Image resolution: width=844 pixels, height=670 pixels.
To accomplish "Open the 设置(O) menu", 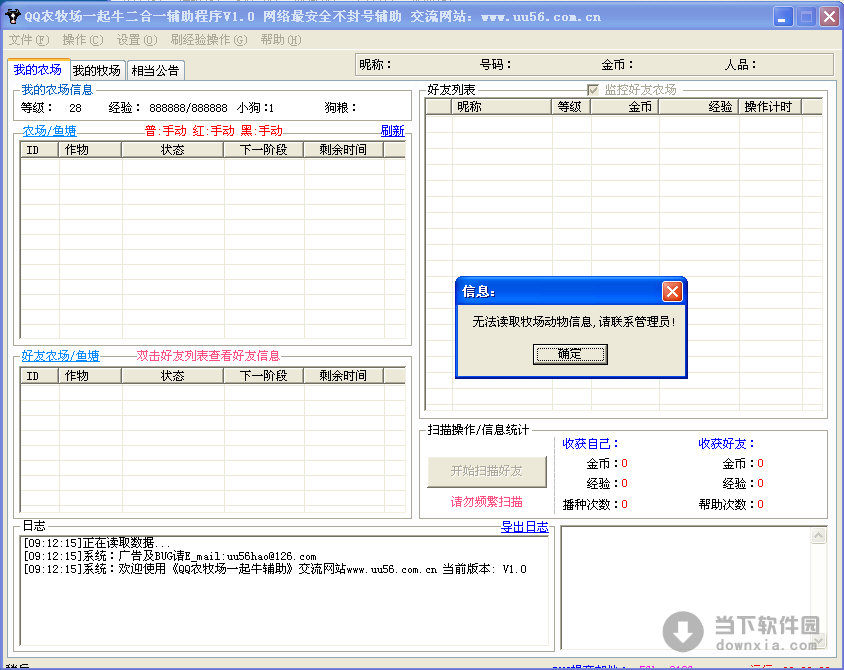I will tap(137, 40).
